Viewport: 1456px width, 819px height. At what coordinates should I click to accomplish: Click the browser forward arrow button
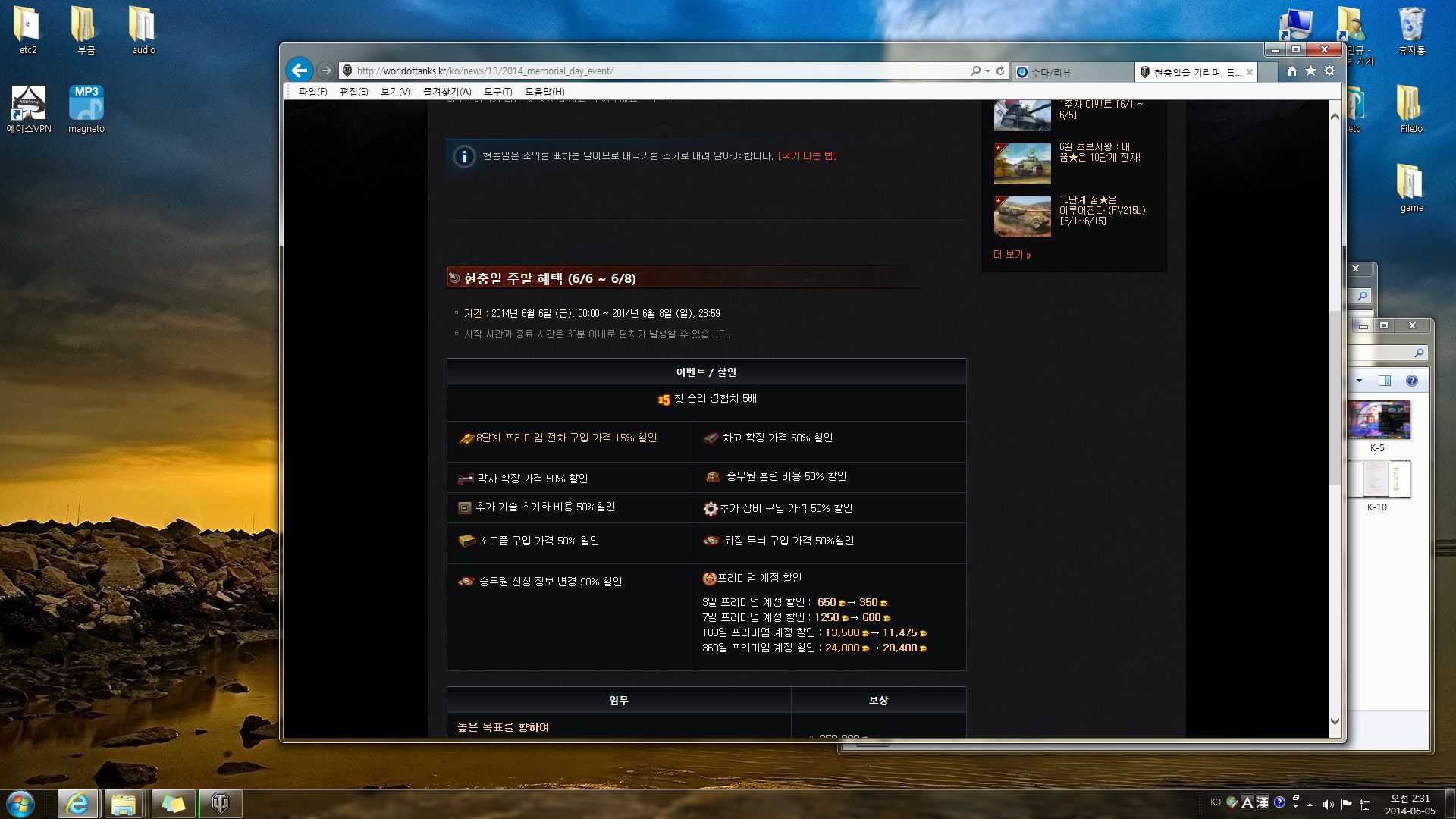click(326, 71)
